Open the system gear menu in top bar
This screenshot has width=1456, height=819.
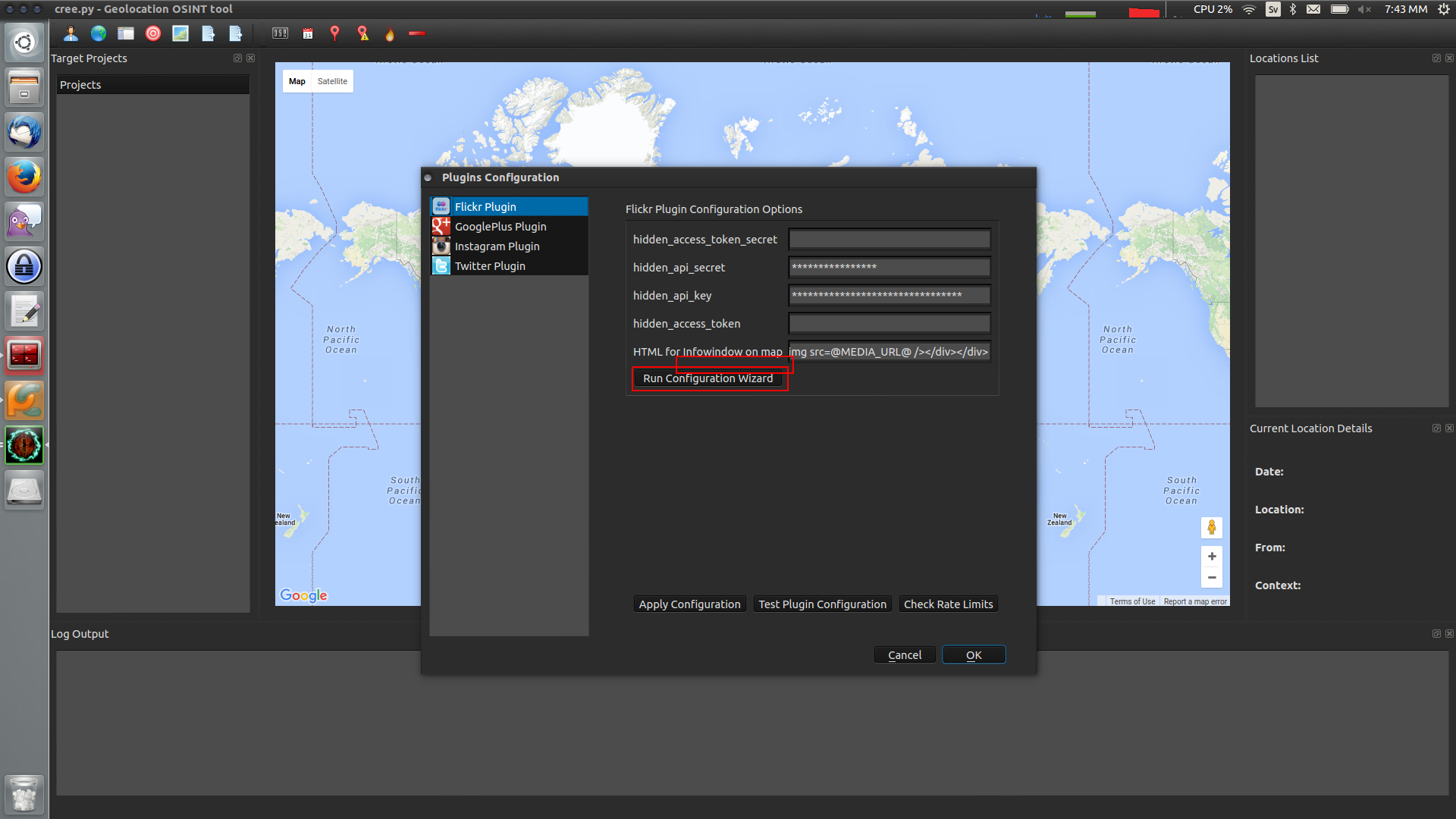(x=1444, y=9)
